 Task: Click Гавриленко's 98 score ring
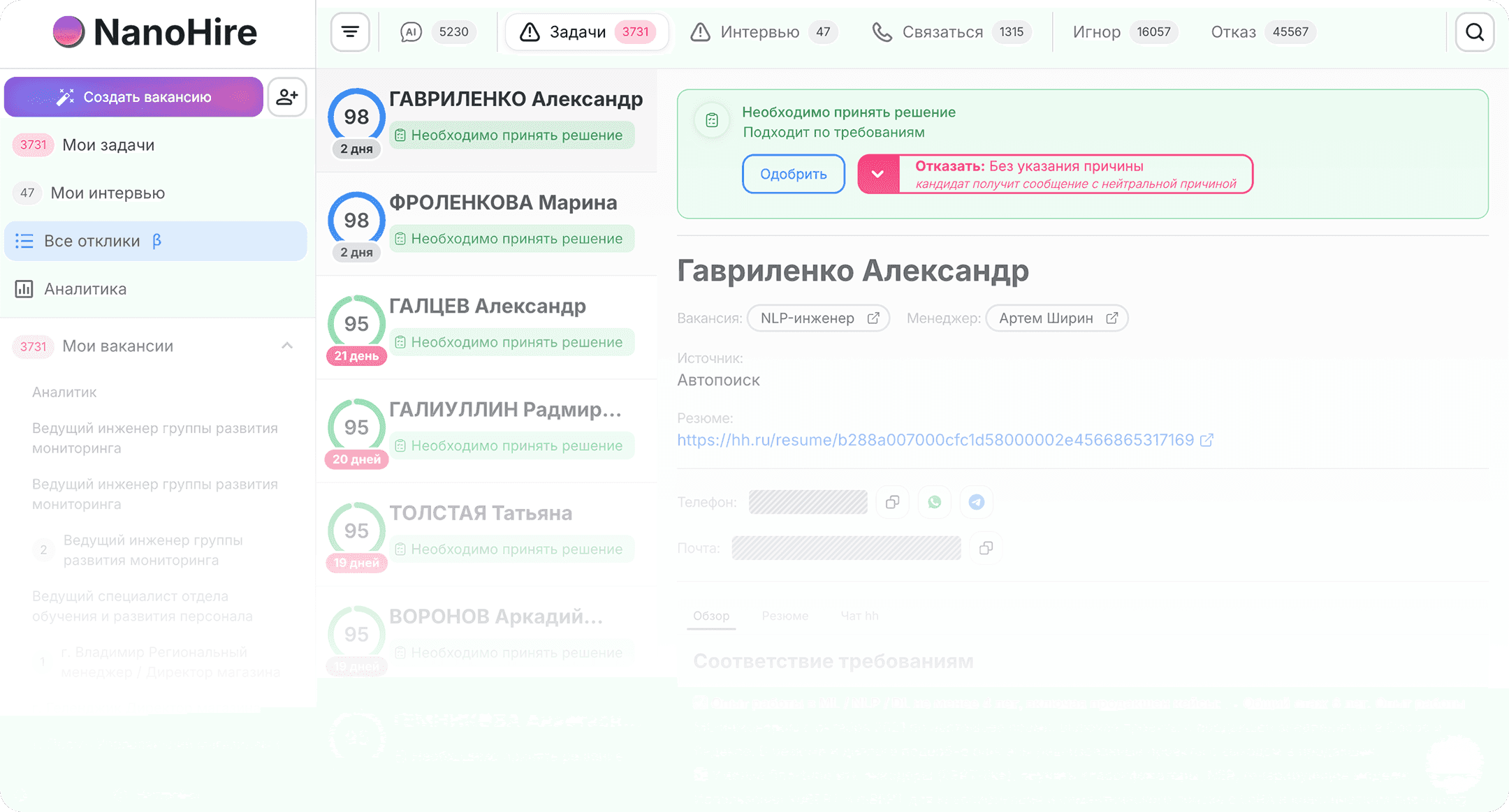(356, 117)
